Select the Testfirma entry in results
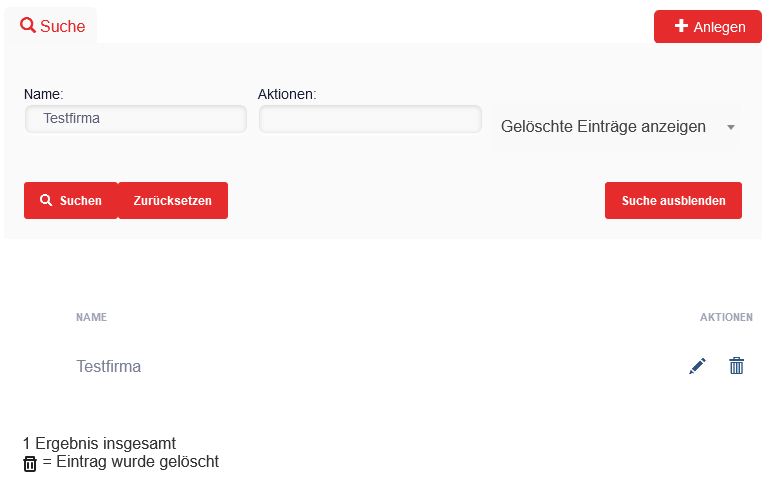 (x=108, y=366)
